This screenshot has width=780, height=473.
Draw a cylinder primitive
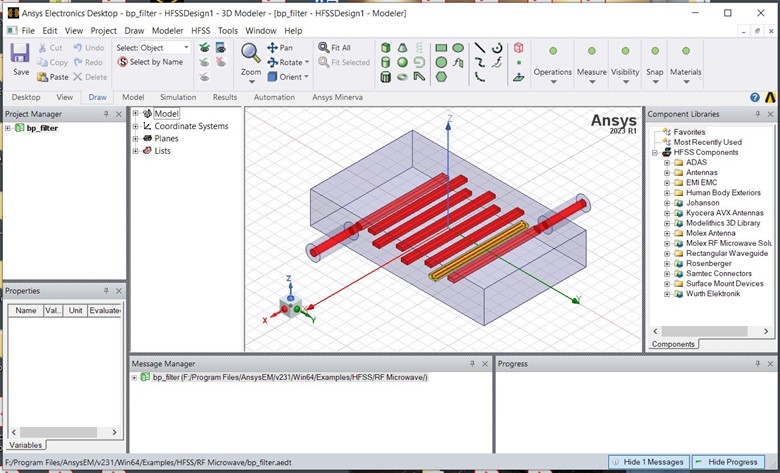point(386,62)
